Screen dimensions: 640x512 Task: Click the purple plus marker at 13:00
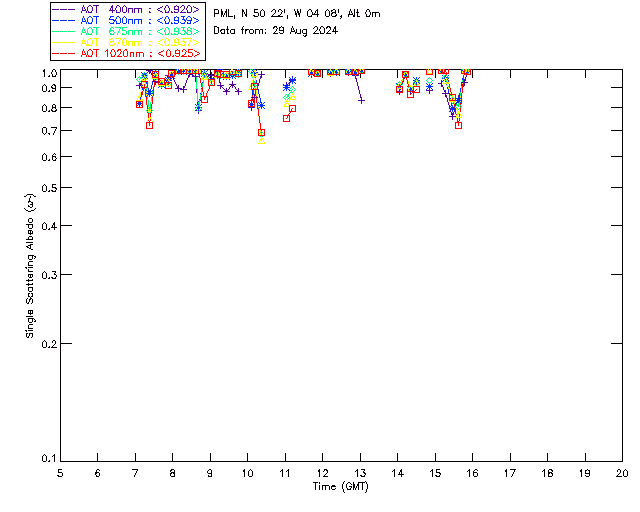361,100
